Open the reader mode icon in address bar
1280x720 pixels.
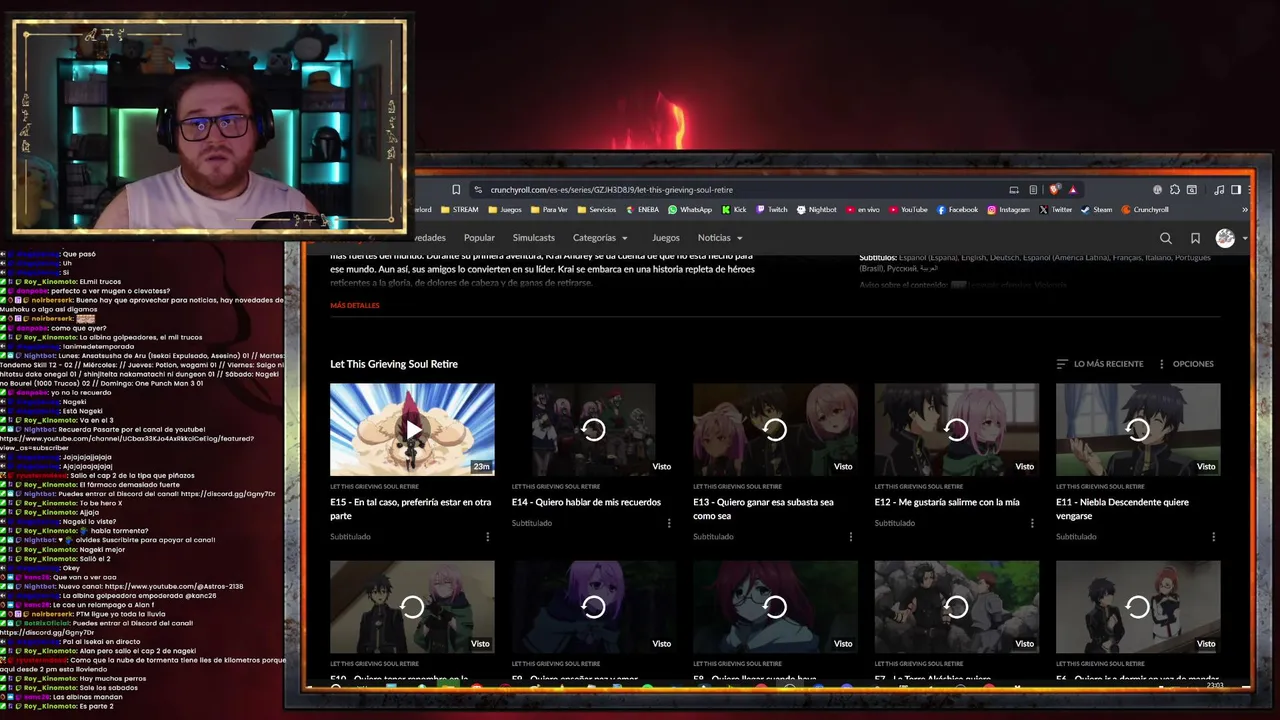click(1033, 190)
